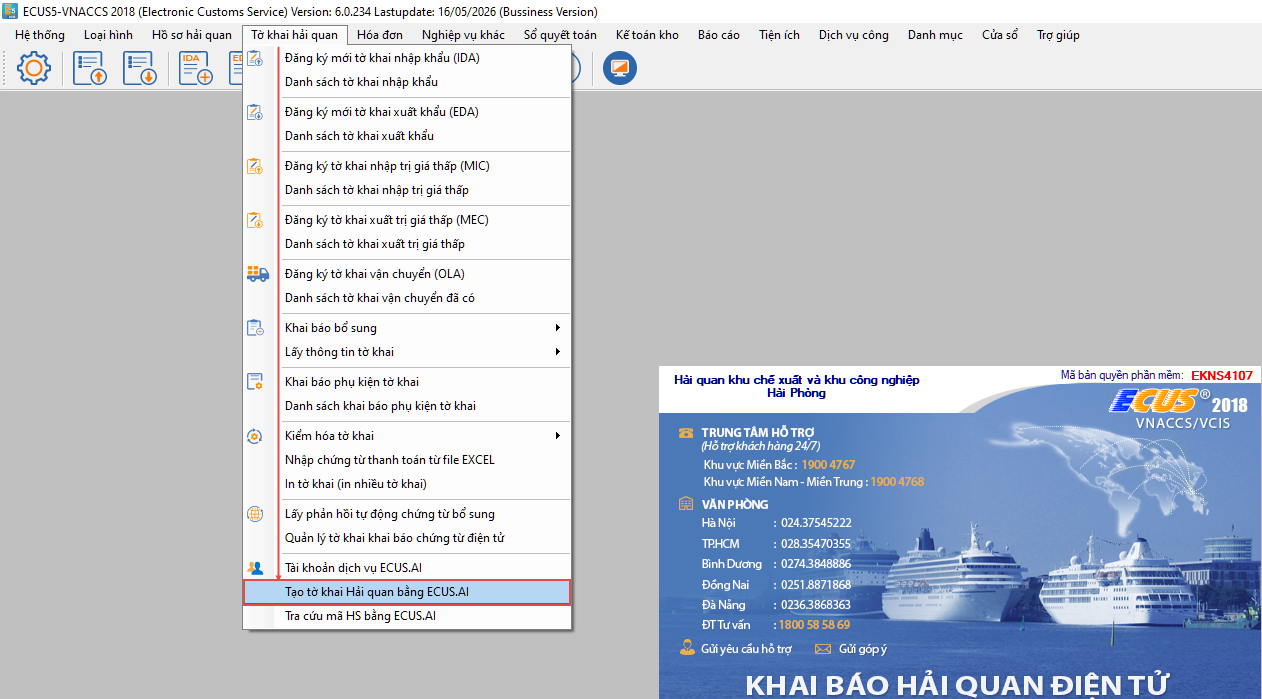1262x699 pixels.
Task: Click the list with down-arrow toolbar icon
Action: point(140,68)
